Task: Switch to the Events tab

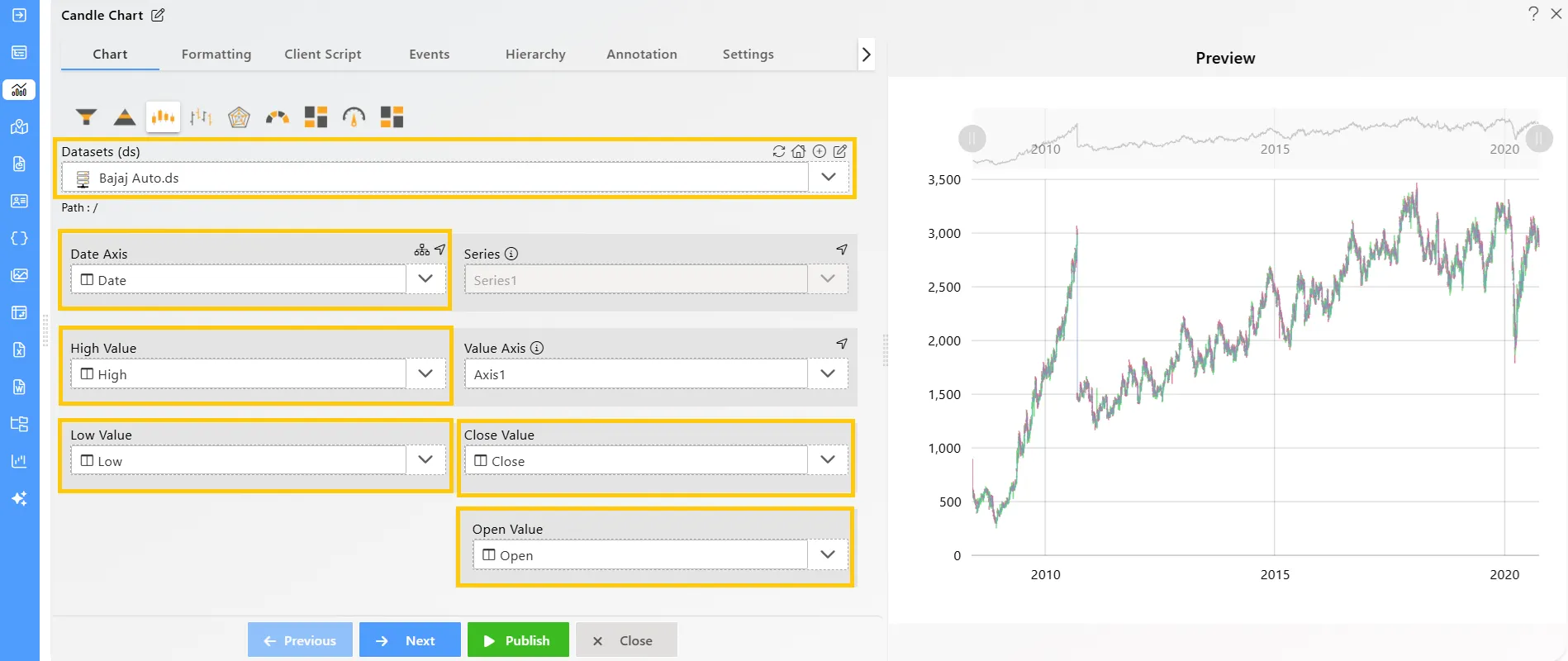Action: click(x=430, y=54)
